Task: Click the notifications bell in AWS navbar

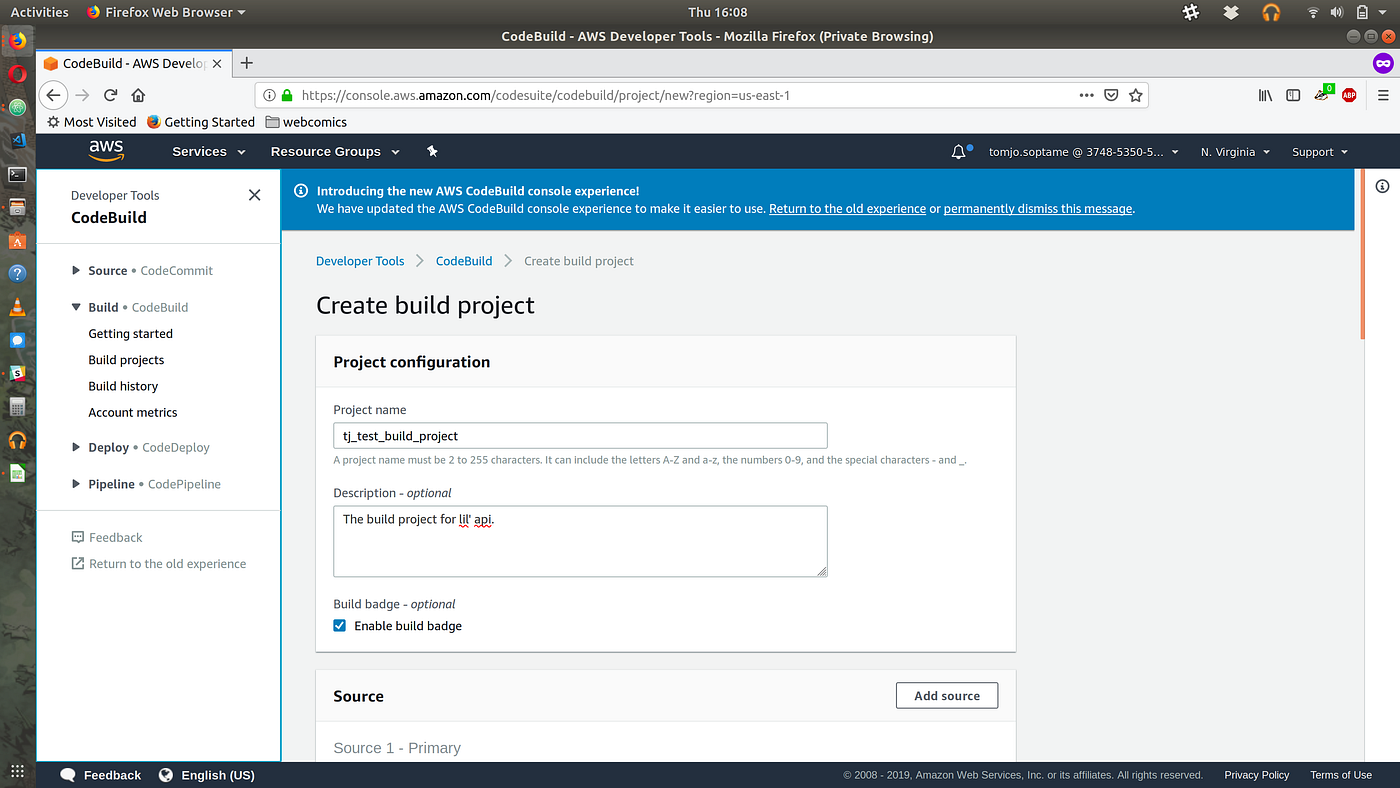Action: [x=958, y=151]
